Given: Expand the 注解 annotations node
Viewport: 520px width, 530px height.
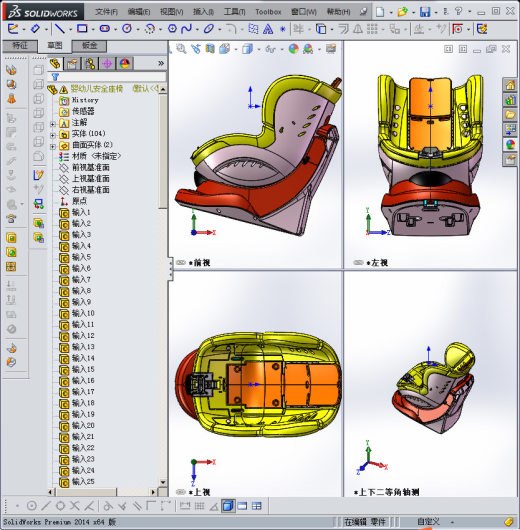Looking at the screenshot, I should pyautogui.click(x=52, y=124).
